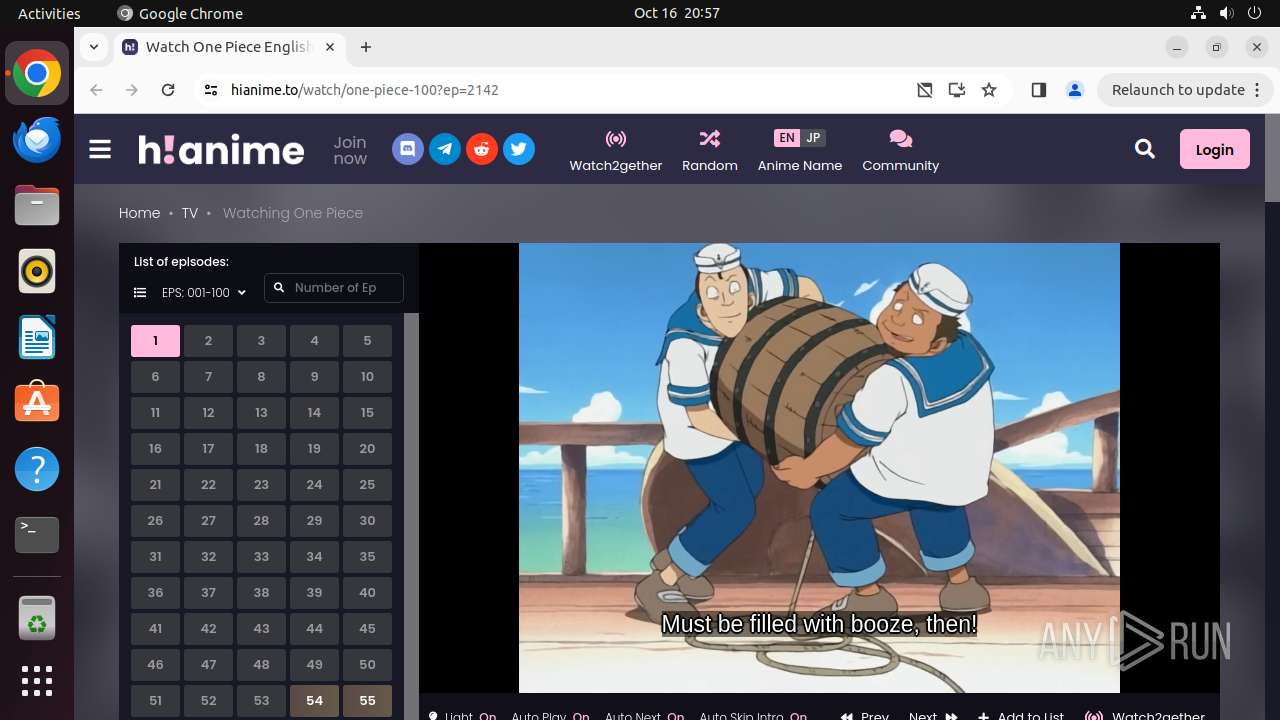Viewport: 1280px width, 720px height.
Task: Open the clock and calendar menu
Action: tap(677, 13)
